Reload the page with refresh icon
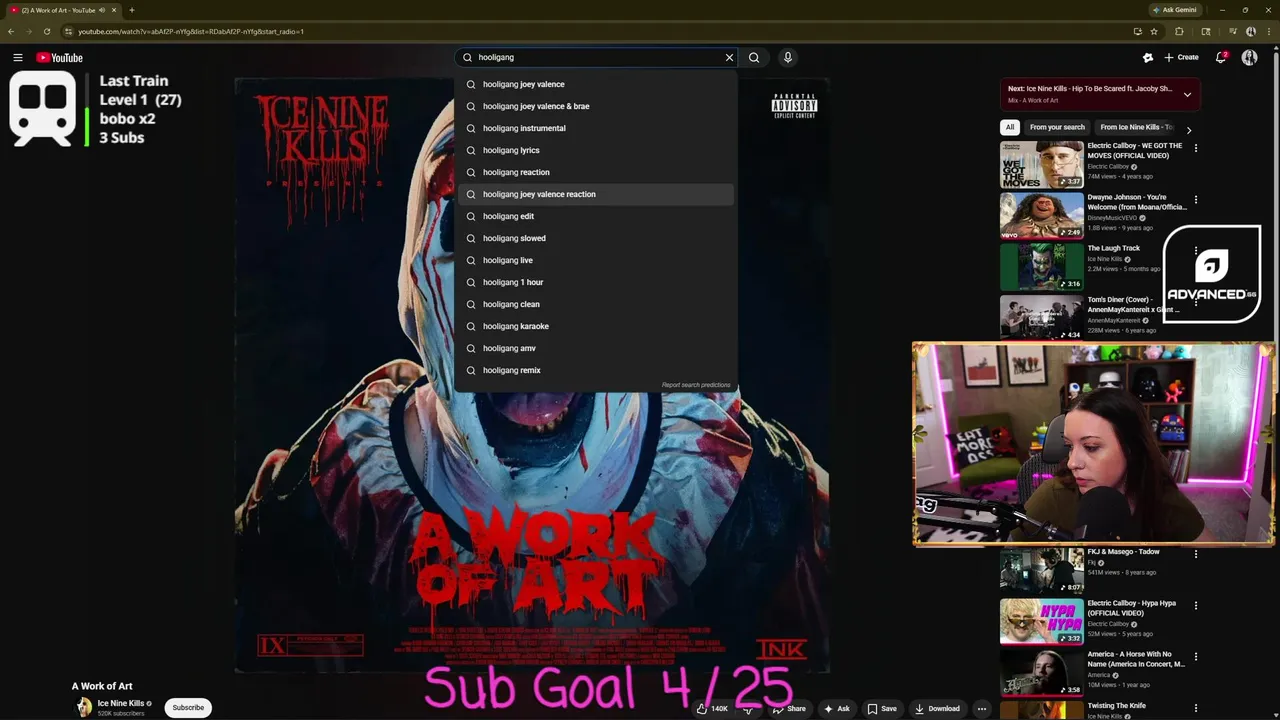 pos(47,31)
